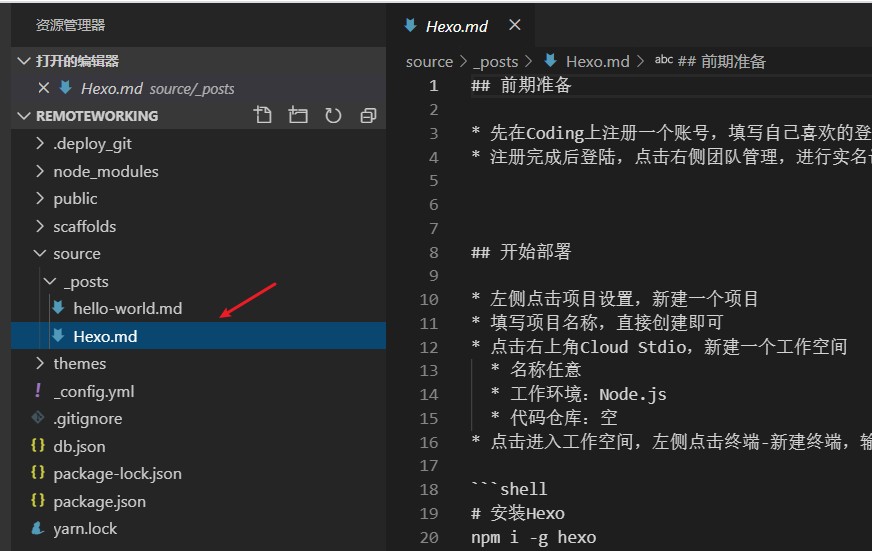Click the Hexo.md breadcrumb segment
Viewport: 872px width, 551px height.
[x=597, y=61]
